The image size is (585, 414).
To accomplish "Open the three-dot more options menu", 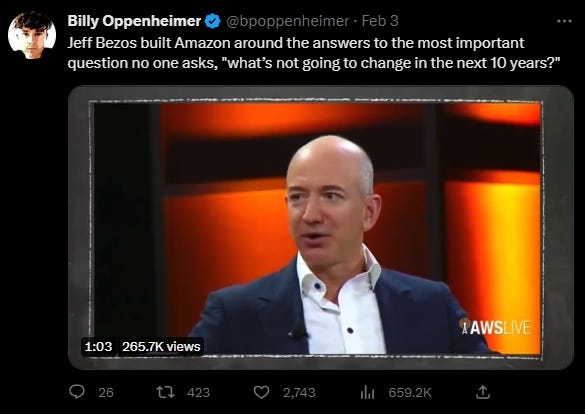I will 564,21.
